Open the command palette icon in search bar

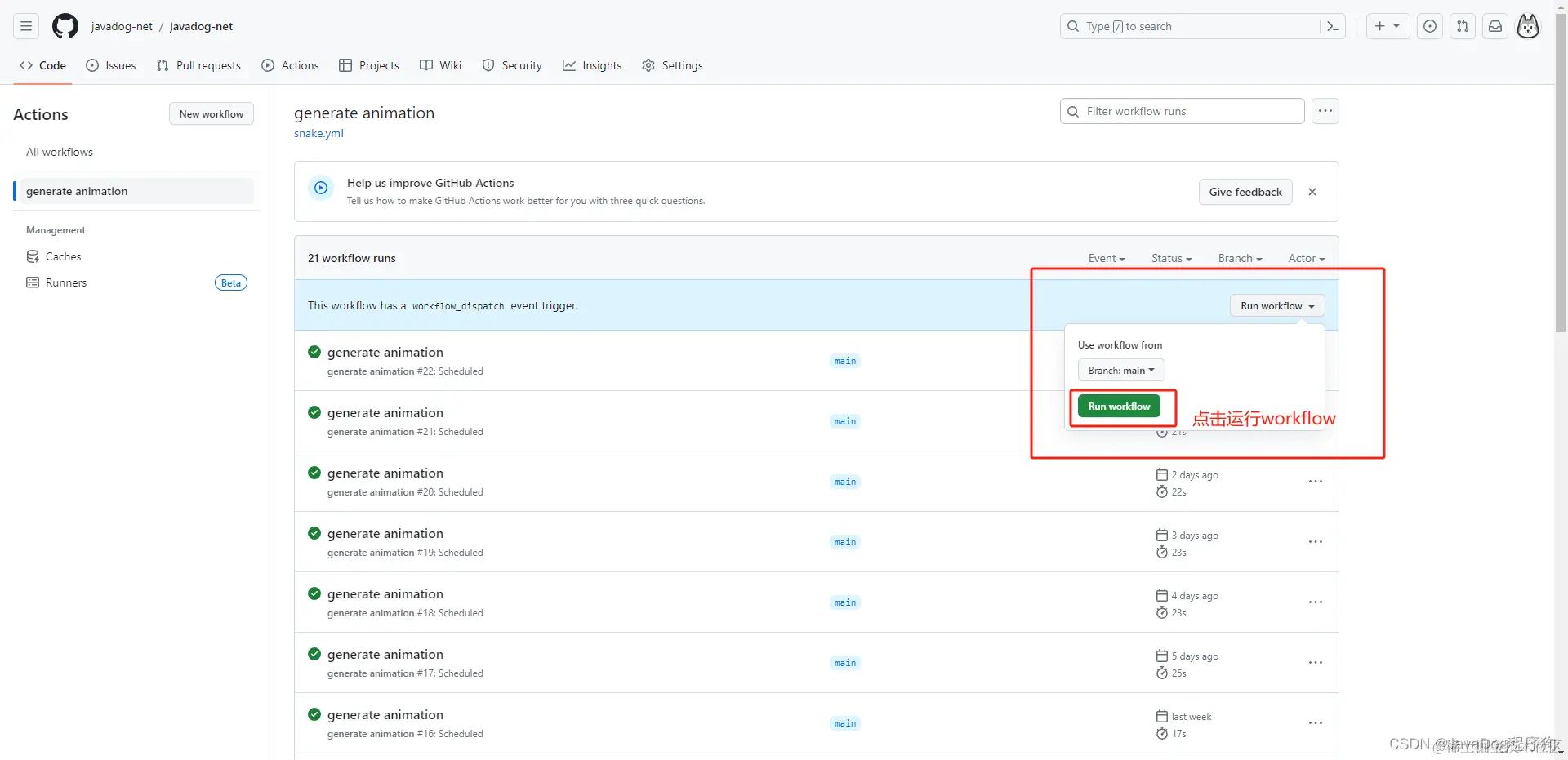[1332, 26]
